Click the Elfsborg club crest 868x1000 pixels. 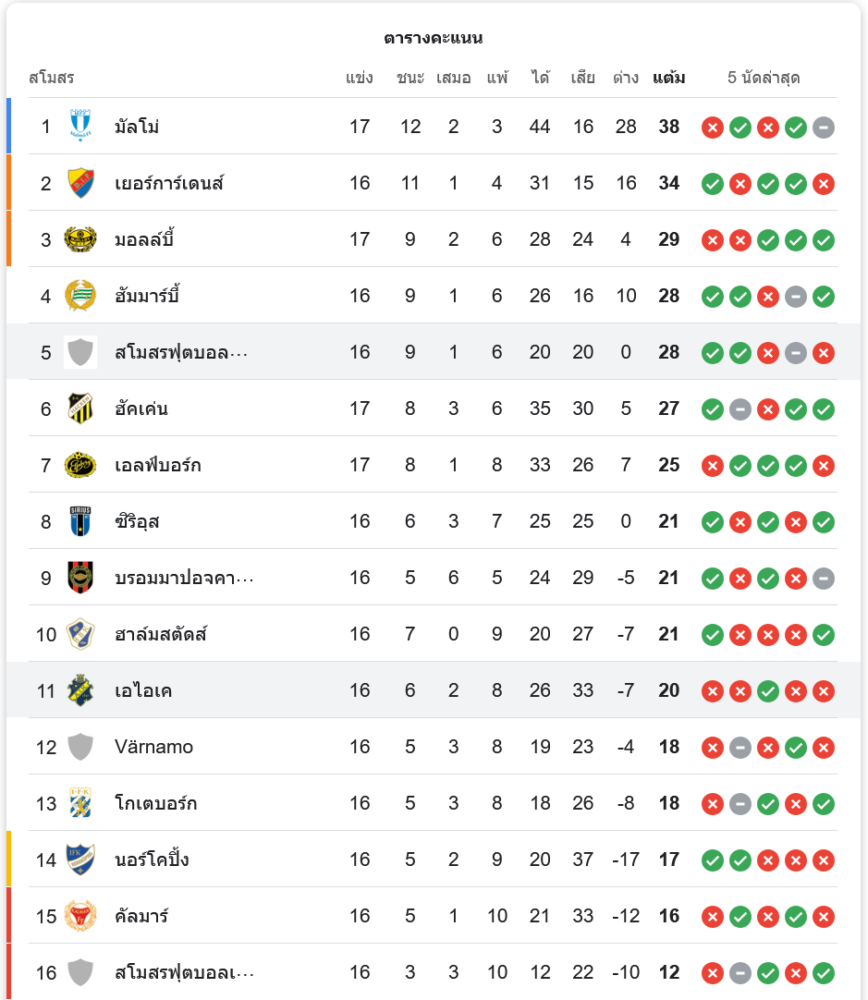(x=80, y=465)
